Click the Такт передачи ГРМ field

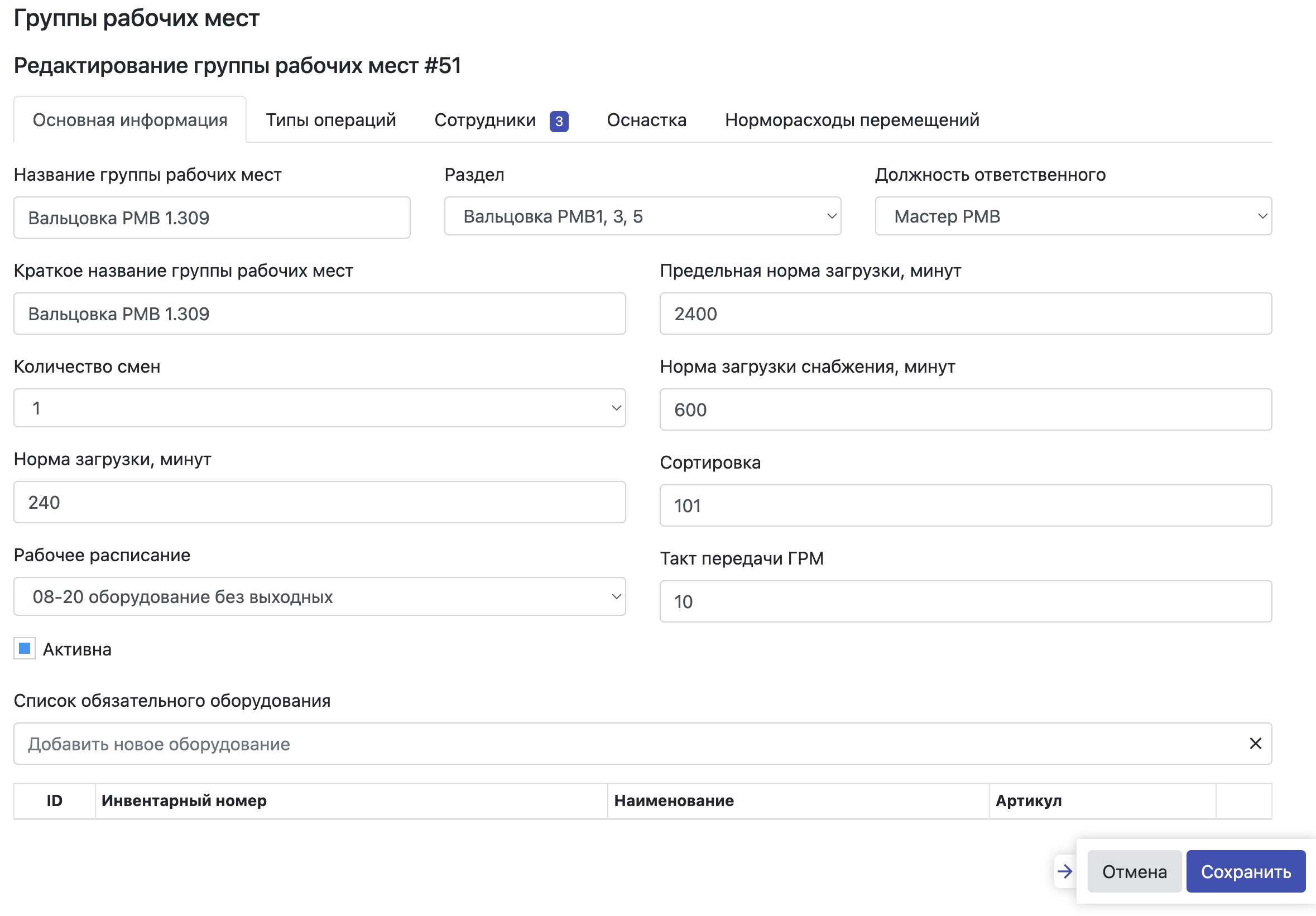pyautogui.click(x=965, y=601)
